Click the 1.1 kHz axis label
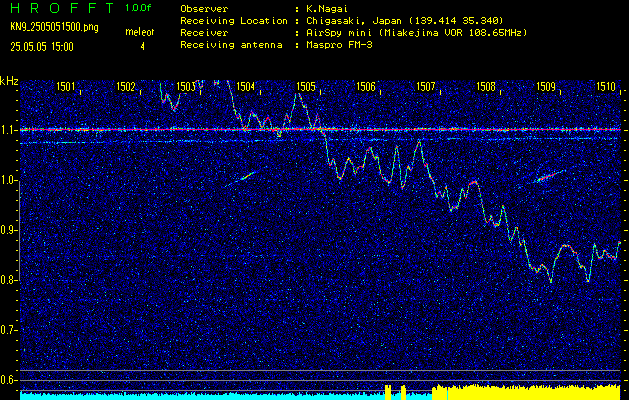Image resolution: width=629 pixels, height=400 pixels. click(x=7, y=130)
